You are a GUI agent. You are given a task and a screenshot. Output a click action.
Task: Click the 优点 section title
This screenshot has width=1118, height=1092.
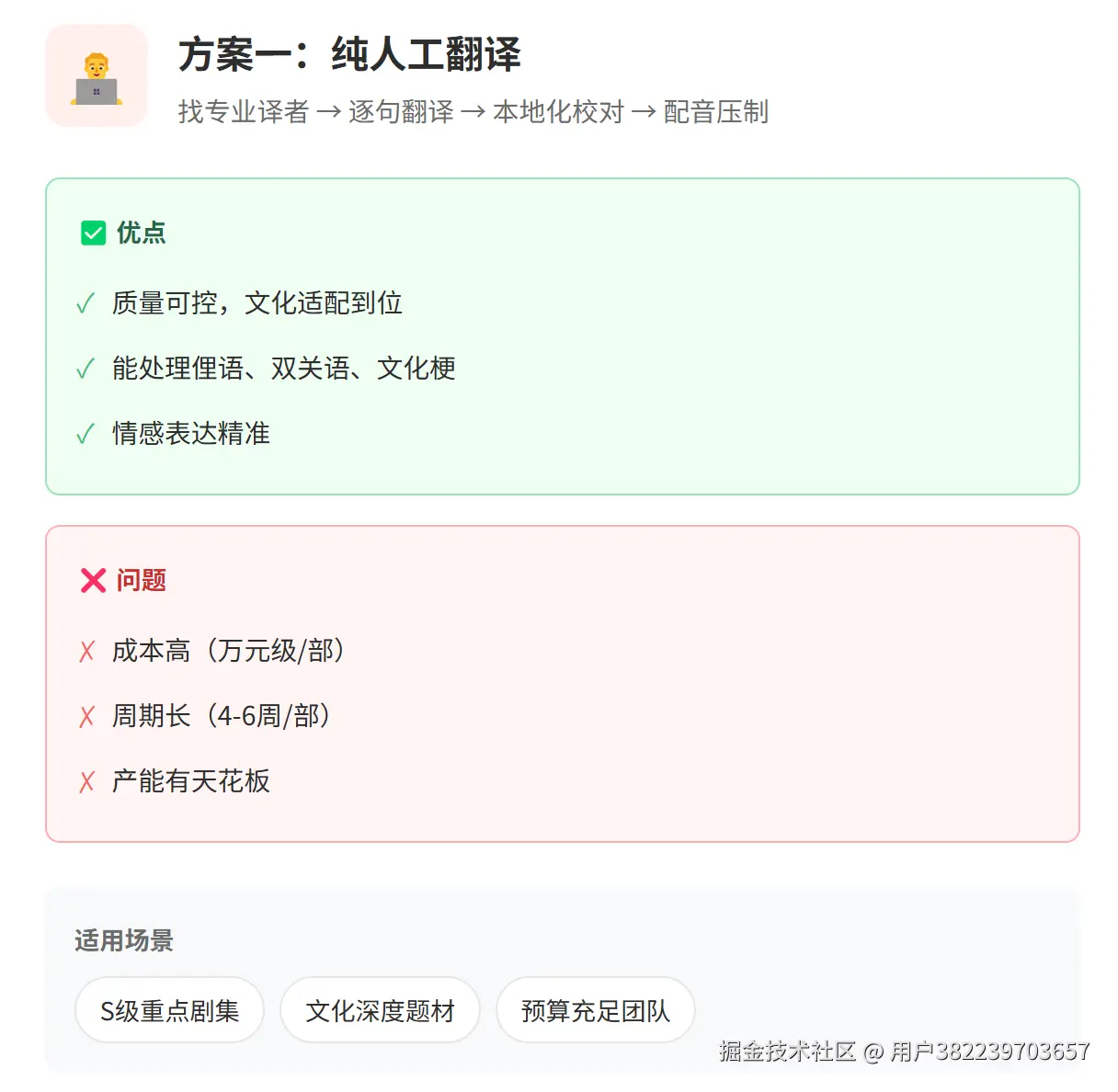(x=141, y=233)
